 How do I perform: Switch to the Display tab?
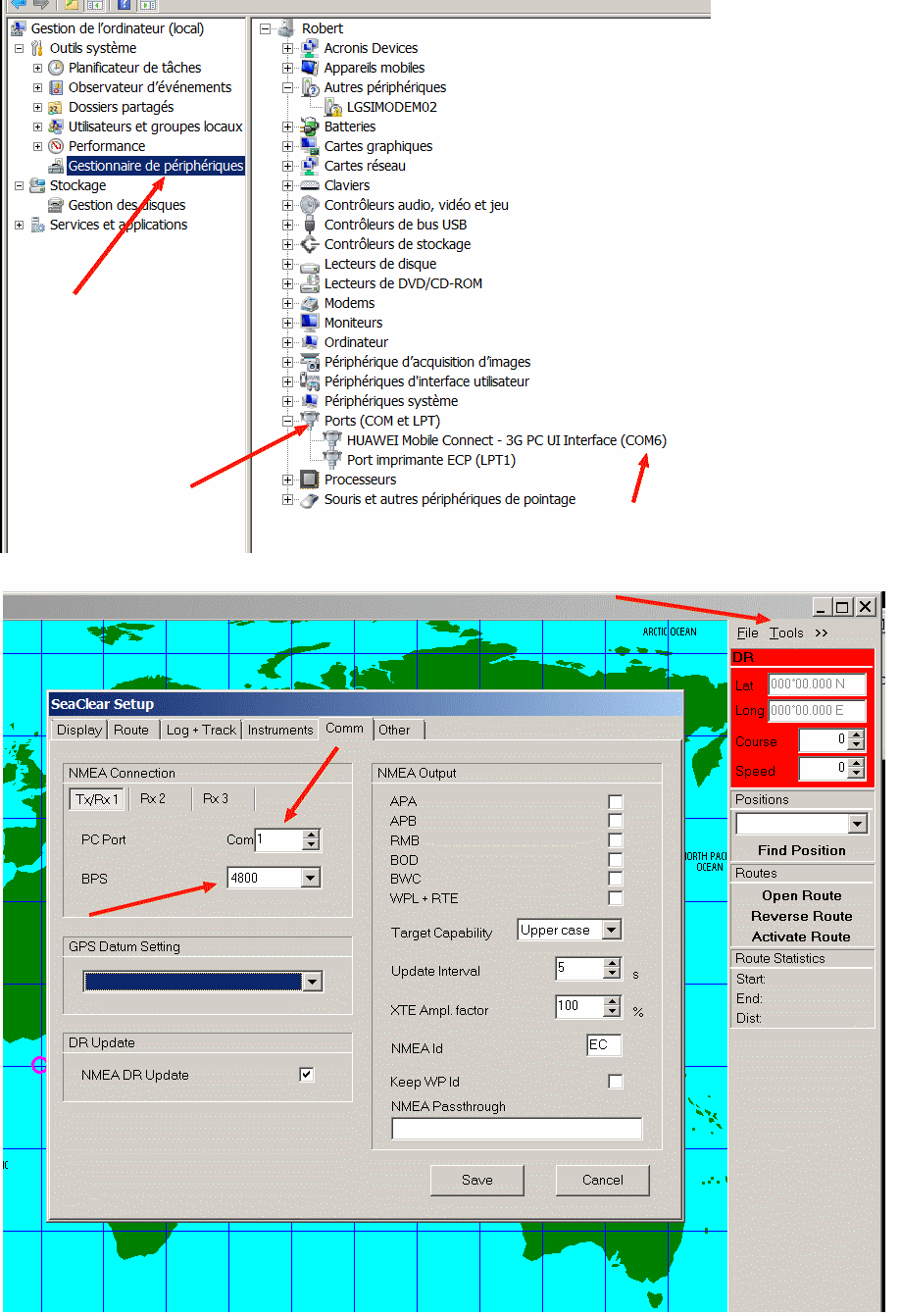tap(79, 730)
